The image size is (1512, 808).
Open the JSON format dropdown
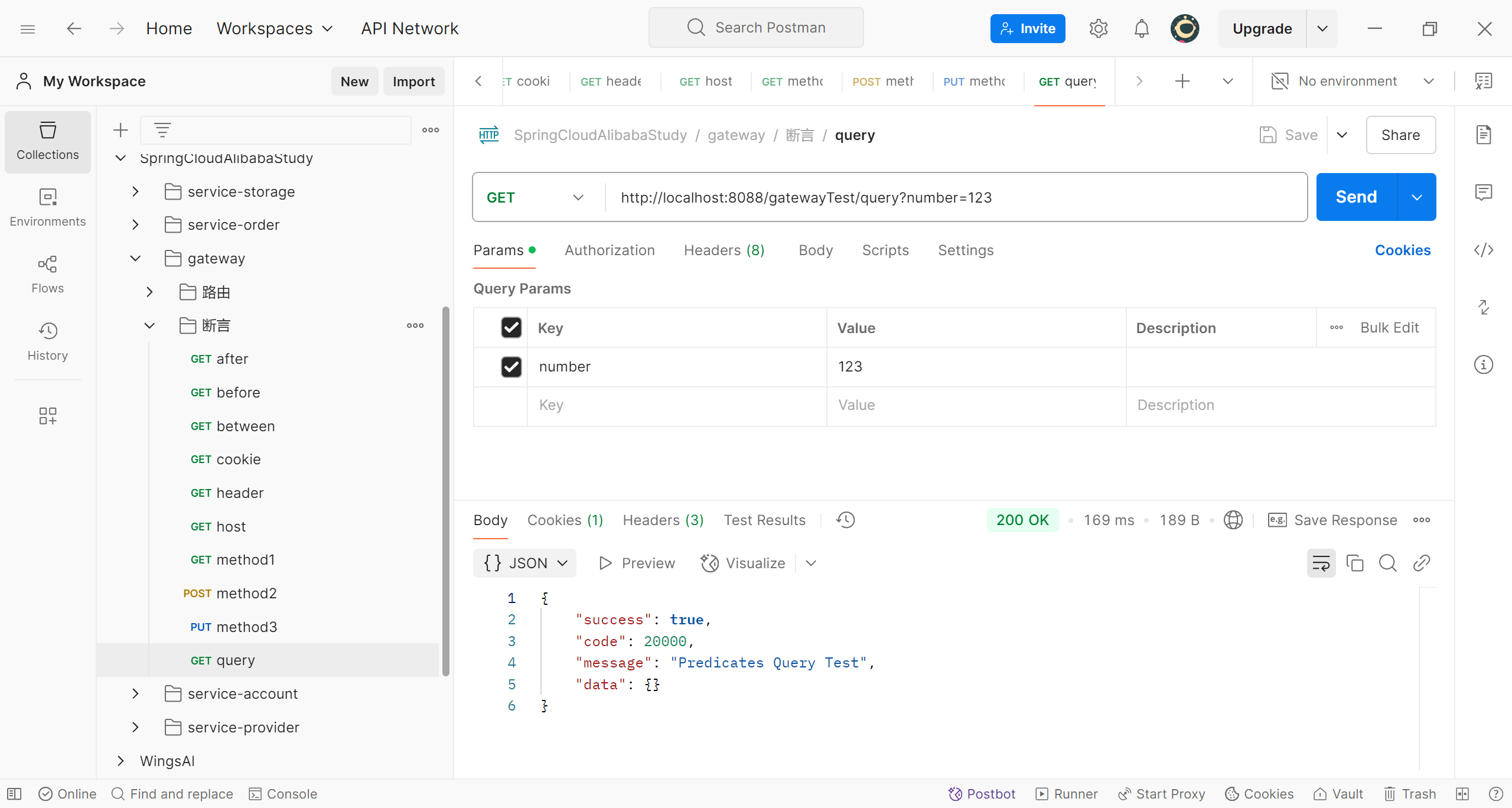525,563
